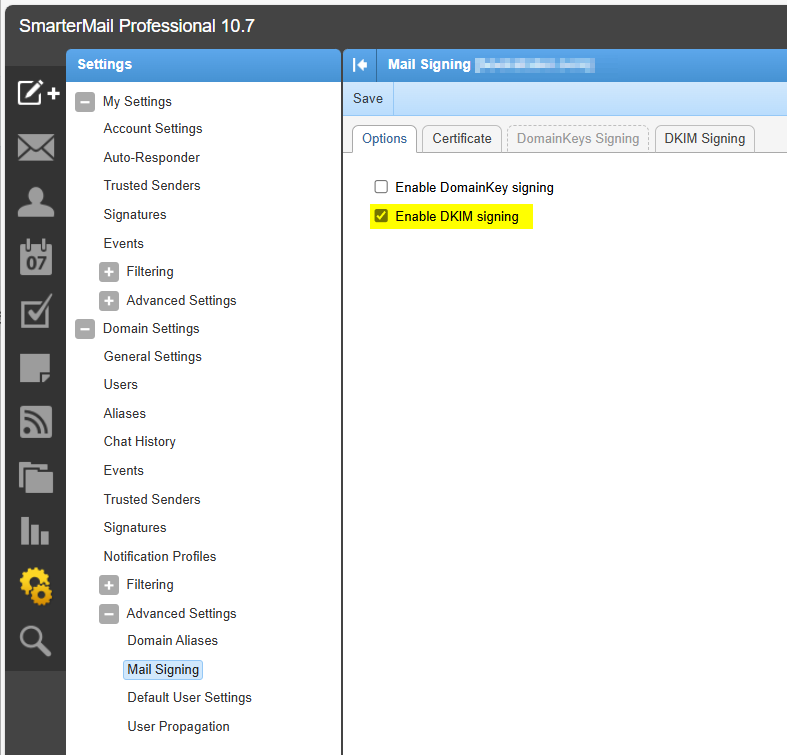Image resolution: width=787 pixels, height=755 pixels.
Task: Click the My Settings label
Action: pyautogui.click(x=137, y=102)
